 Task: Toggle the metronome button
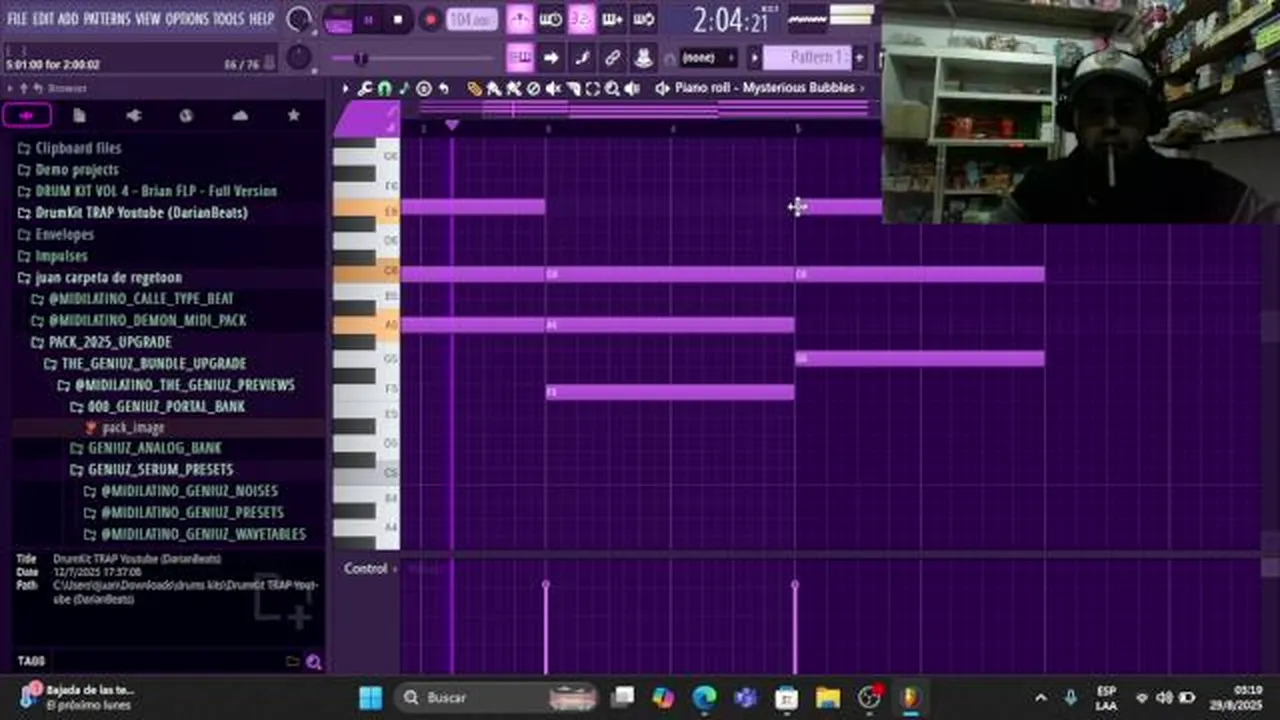(520, 19)
